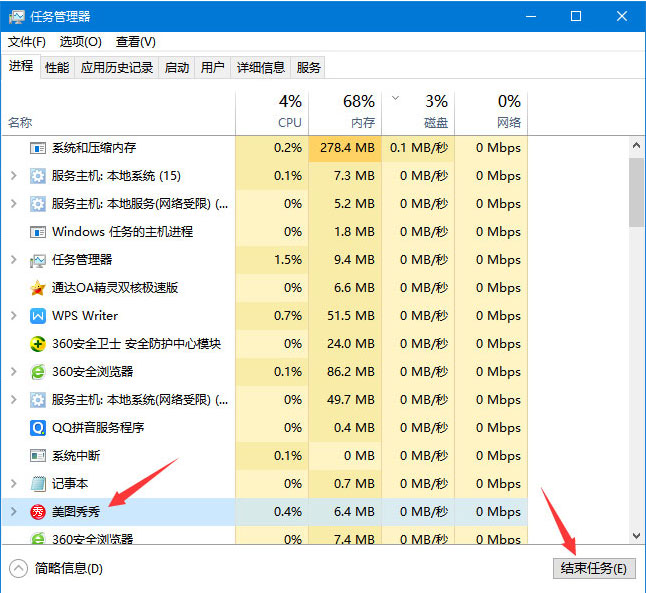The image size is (646, 593).
Task: Click the QQ拼音服务程序 icon
Action: point(38,428)
